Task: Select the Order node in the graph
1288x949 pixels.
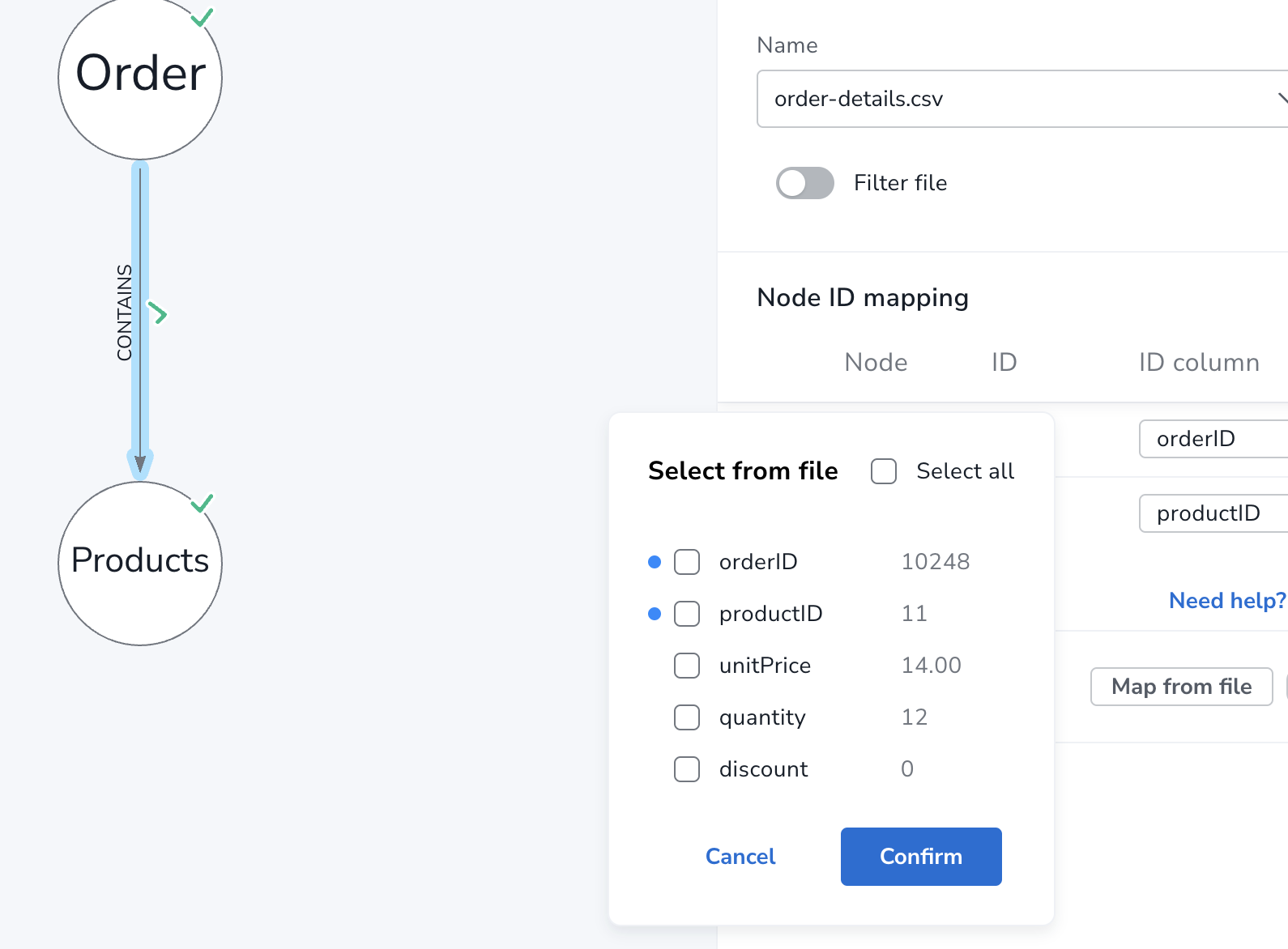Action: pyautogui.click(x=140, y=77)
